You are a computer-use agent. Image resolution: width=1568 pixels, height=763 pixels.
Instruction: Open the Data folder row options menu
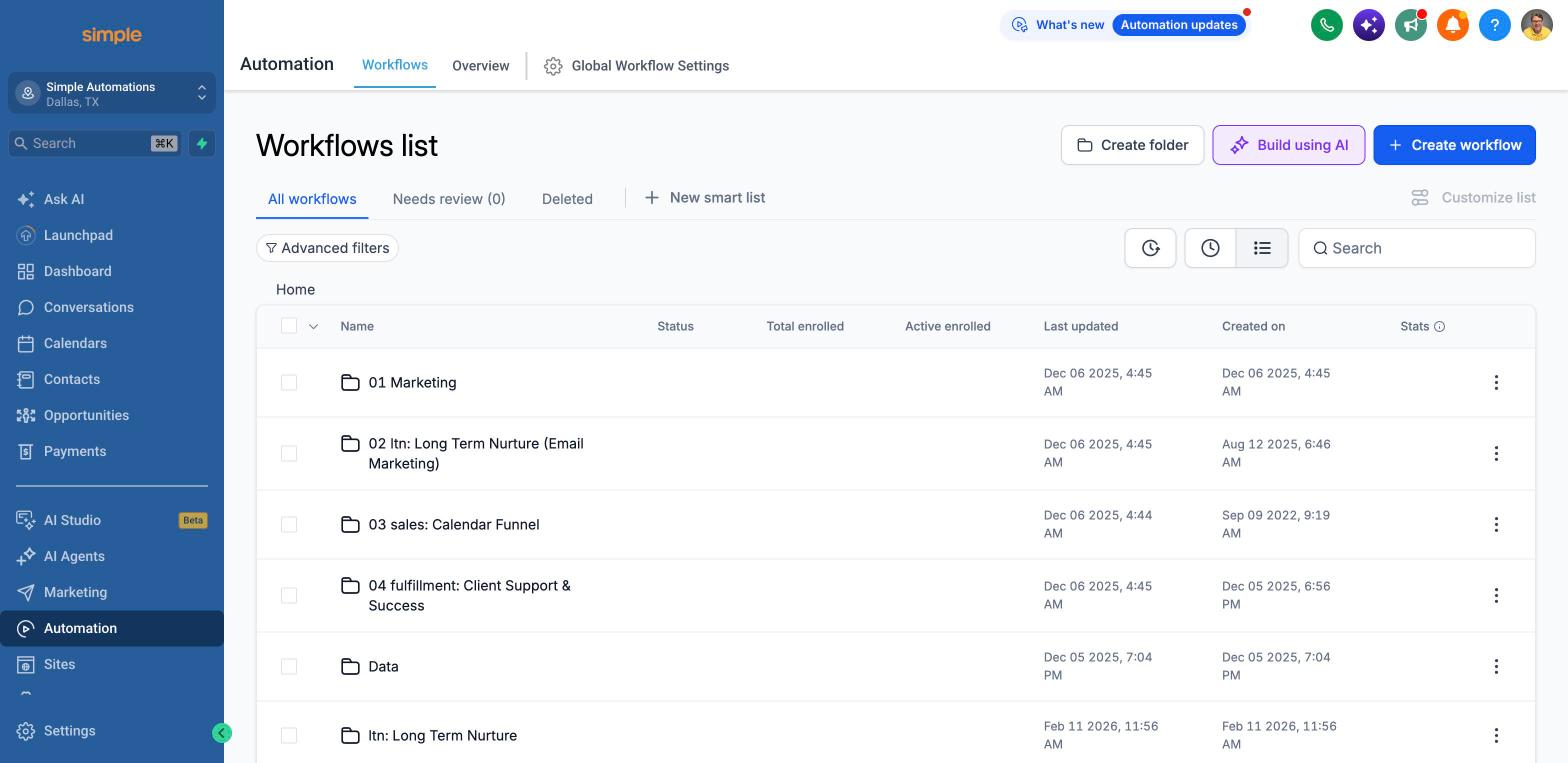coord(1496,666)
